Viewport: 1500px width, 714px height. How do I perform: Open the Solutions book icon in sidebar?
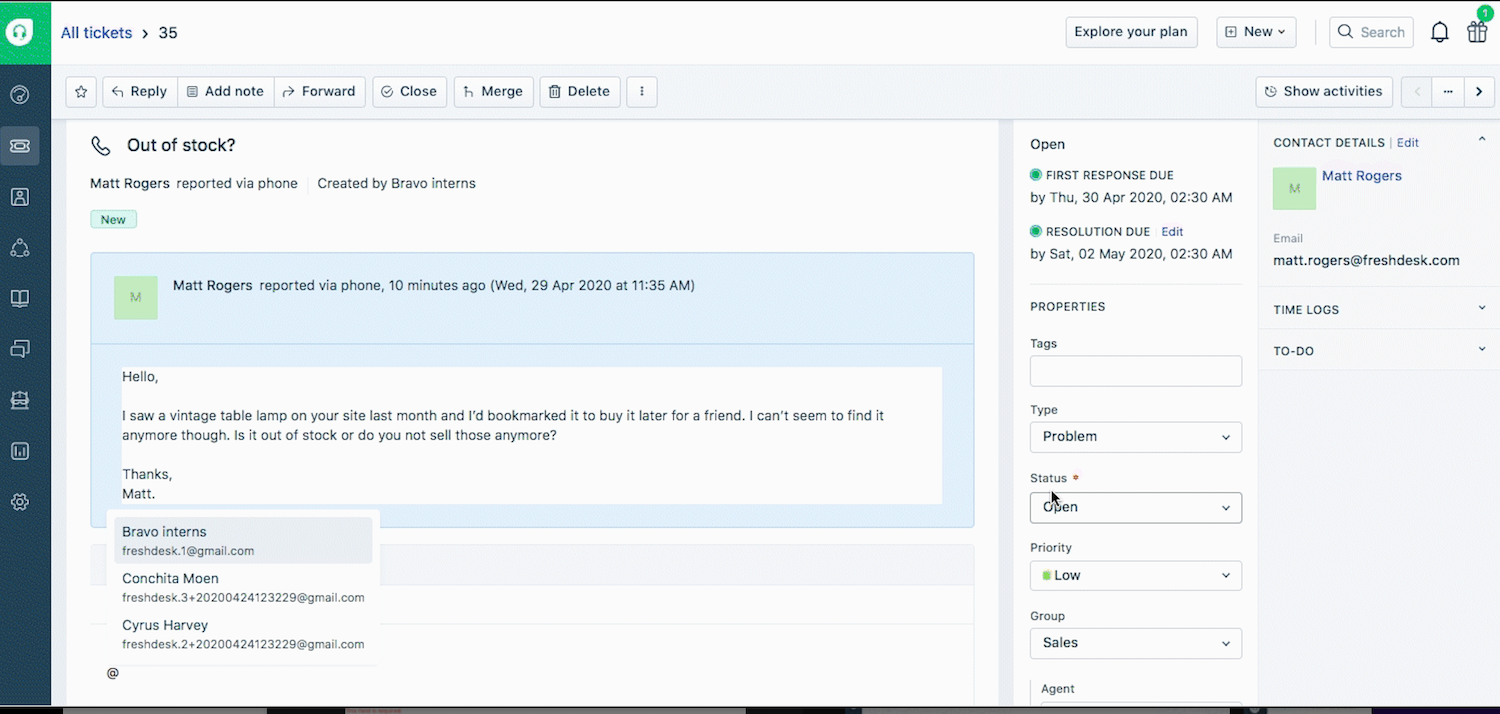[19, 298]
